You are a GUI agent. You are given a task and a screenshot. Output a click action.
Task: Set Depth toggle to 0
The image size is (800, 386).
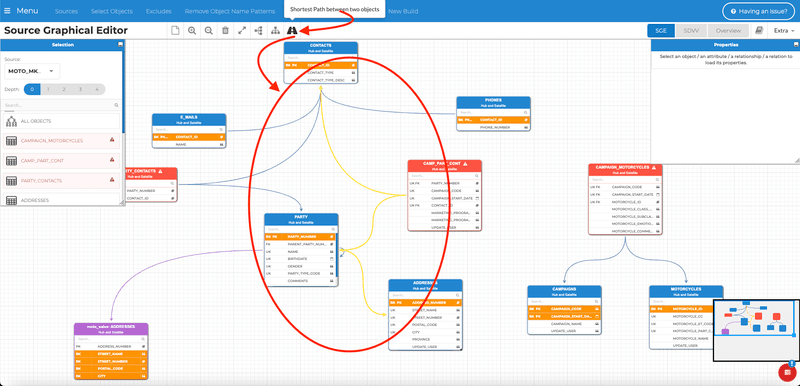tap(32, 89)
